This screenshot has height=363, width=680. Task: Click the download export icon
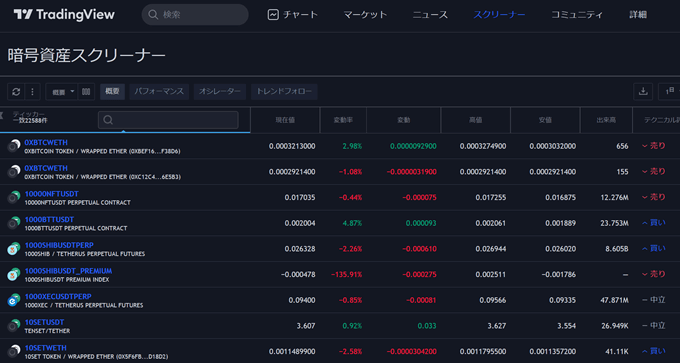(x=643, y=92)
